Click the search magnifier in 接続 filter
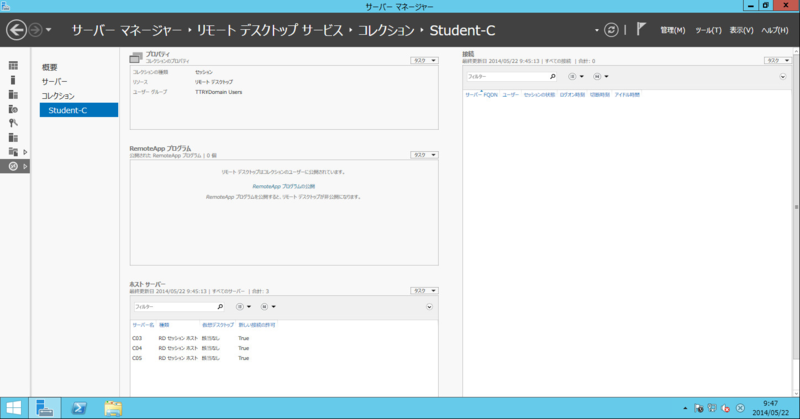Screen dimensions: 800x419 tap(553, 77)
